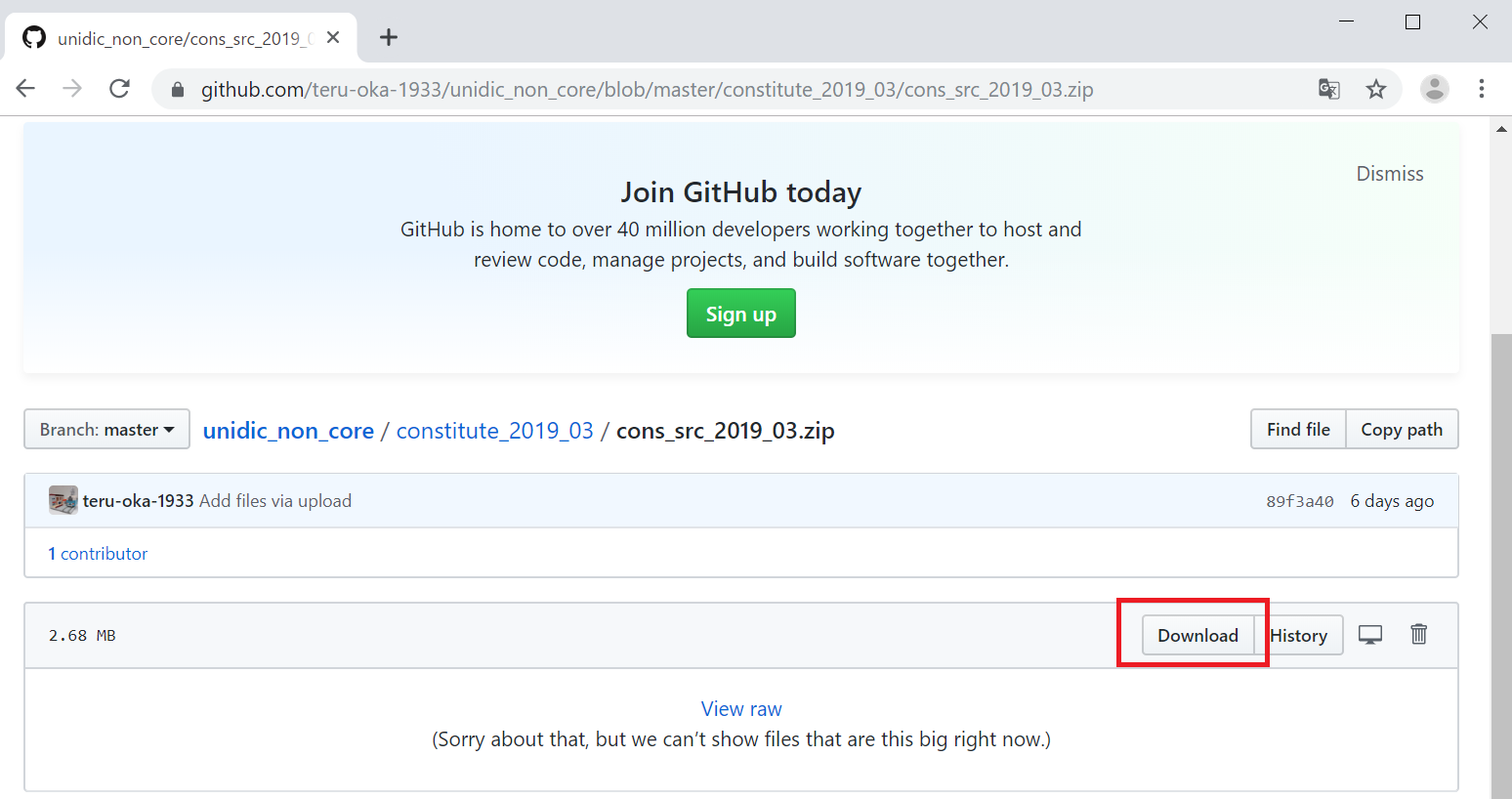Open commit hash 89f3a40
1512x799 pixels.
click(x=1299, y=501)
